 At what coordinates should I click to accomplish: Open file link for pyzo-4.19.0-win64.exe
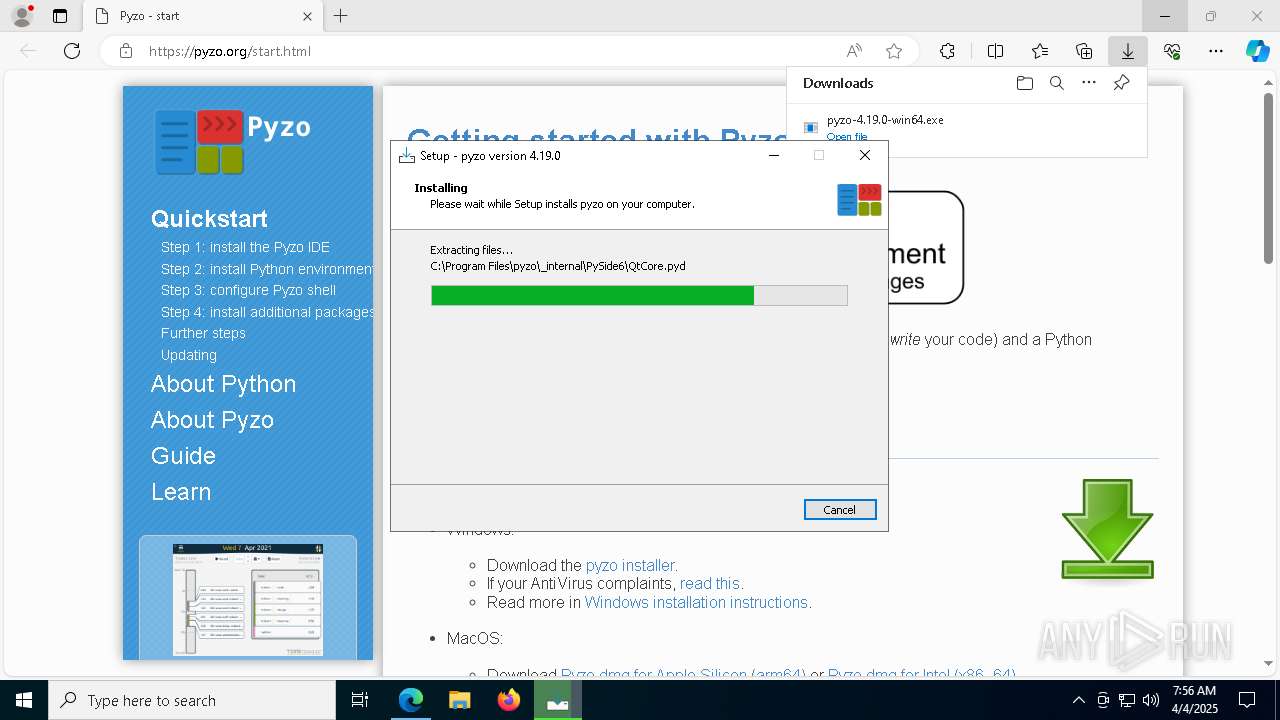coord(847,137)
